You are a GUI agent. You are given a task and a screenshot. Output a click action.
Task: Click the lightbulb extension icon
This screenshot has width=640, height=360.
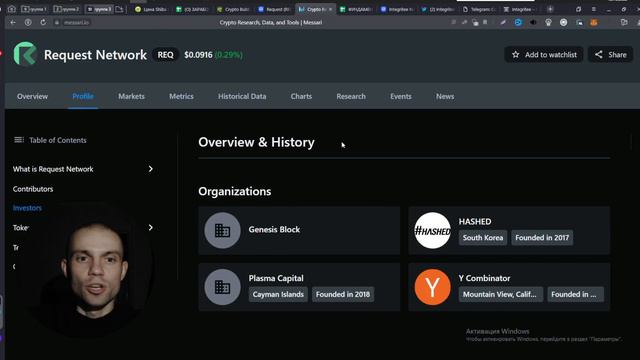(x=548, y=22)
